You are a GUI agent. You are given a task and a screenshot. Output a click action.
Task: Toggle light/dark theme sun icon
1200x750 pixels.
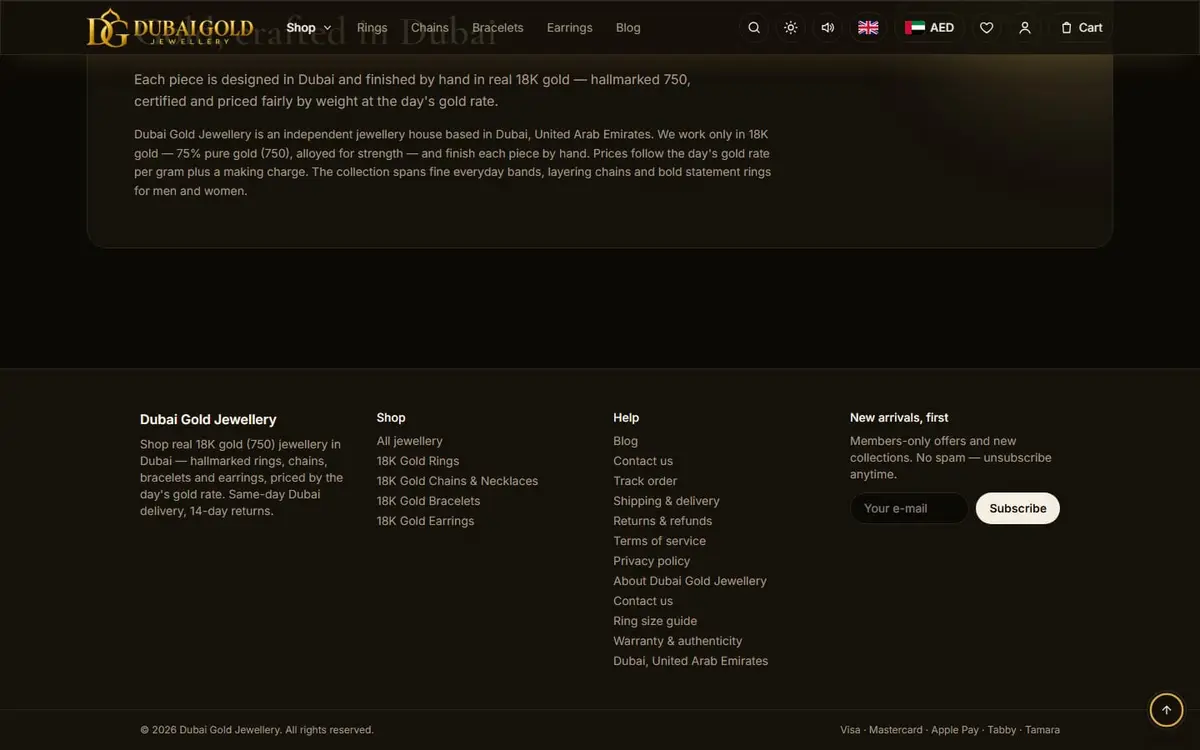coord(791,28)
